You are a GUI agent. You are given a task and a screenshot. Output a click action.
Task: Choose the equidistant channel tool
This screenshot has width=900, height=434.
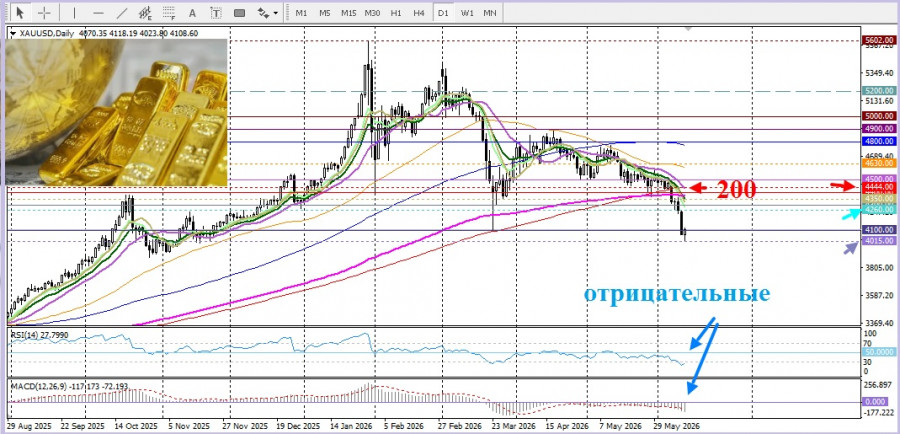[145, 12]
